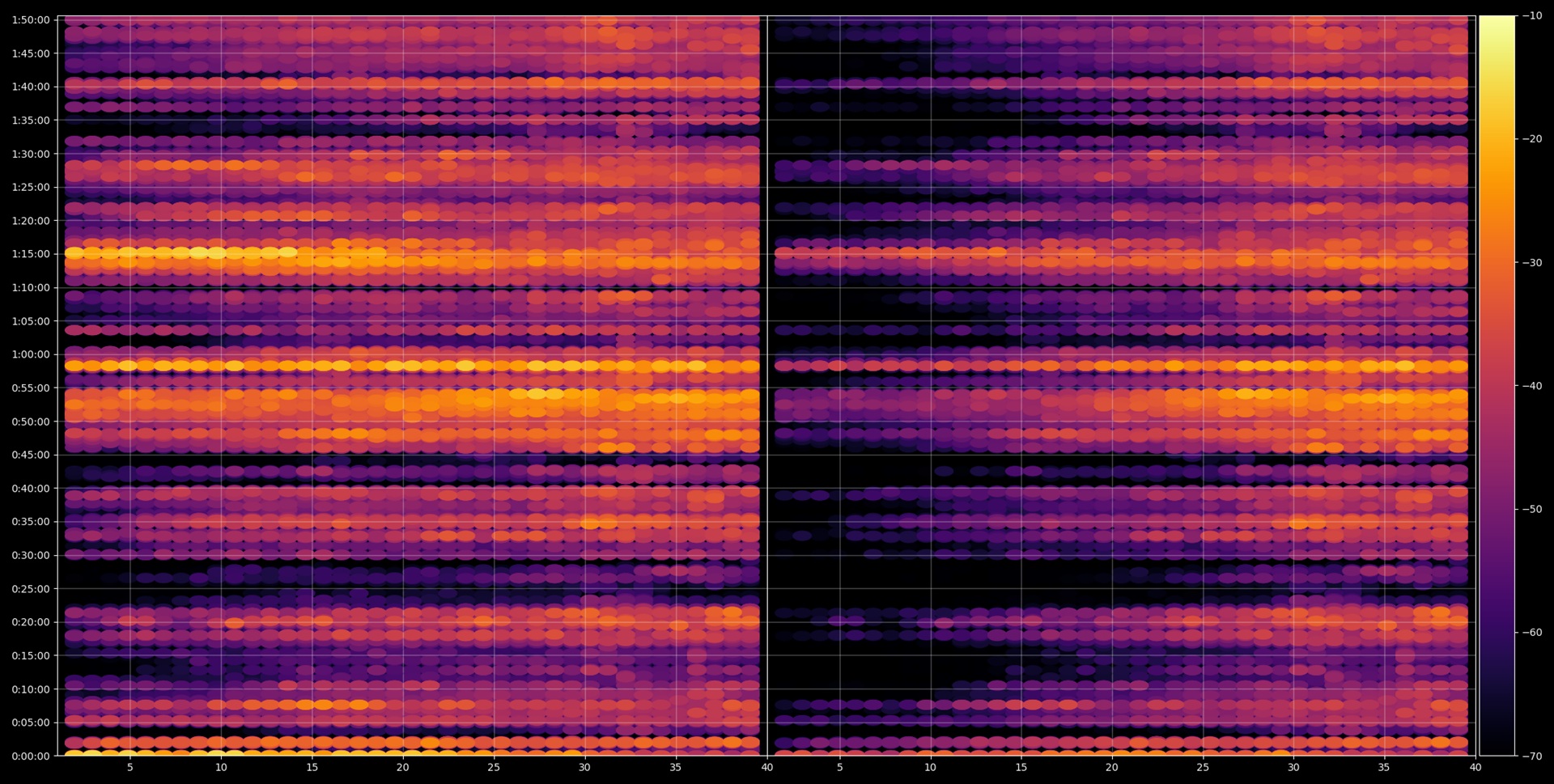Click x-axis tick 35 under the left heatmap

click(x=676, y=768)
